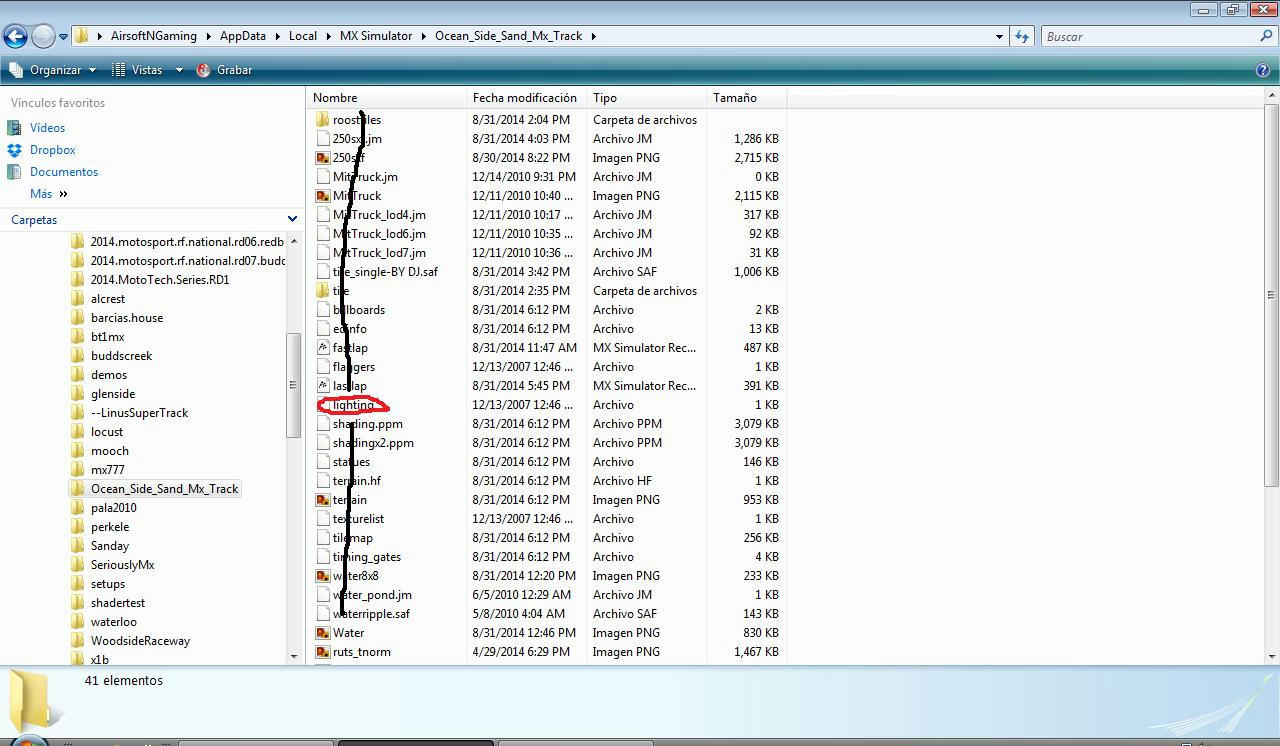
Task: Open the Dropbox favorite link icon
Action: pos(14,150)
